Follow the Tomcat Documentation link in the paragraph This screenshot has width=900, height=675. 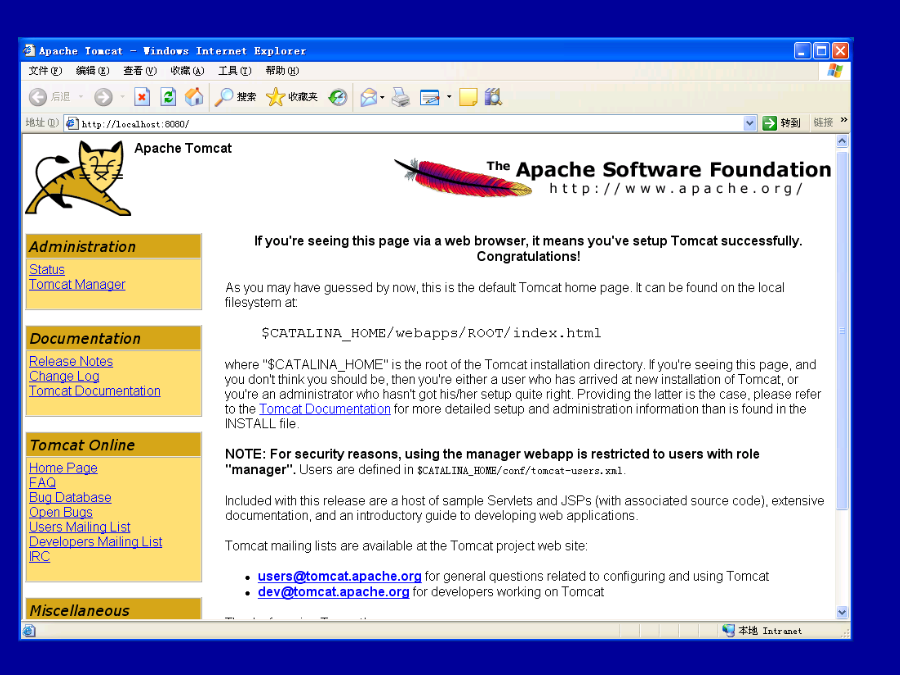pos(325,409)
